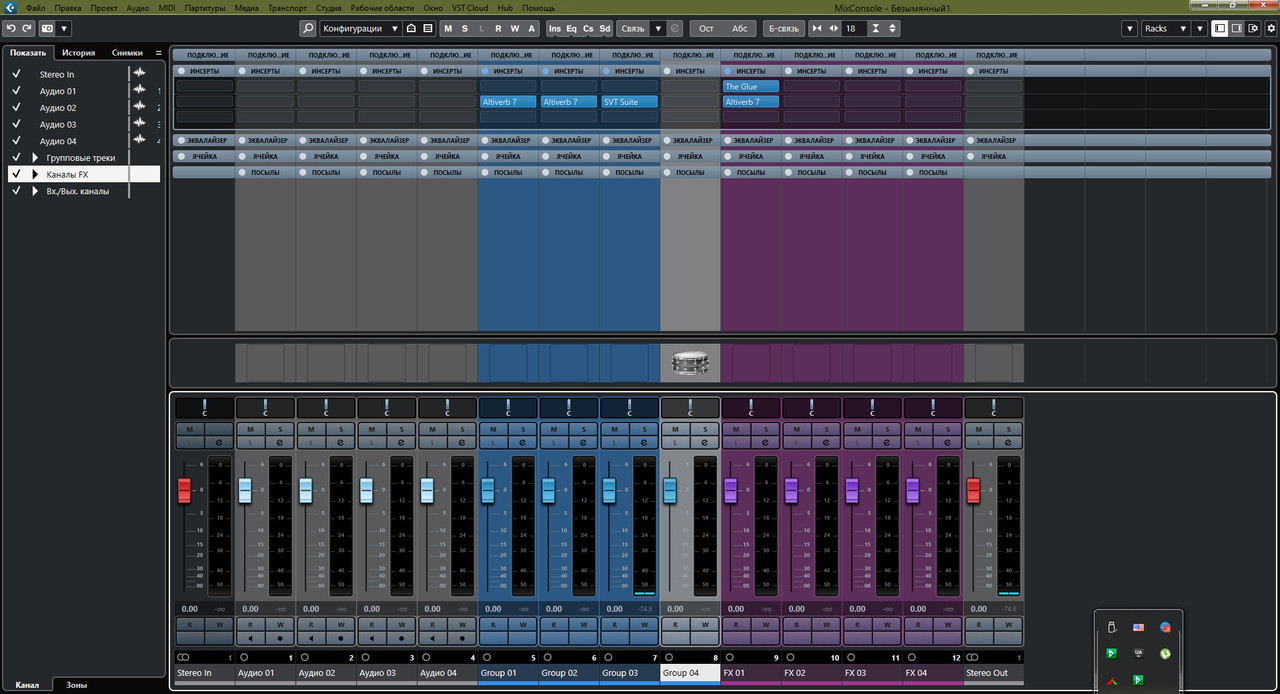Bypass all sends with Sd button
This screenshot has width=1280, height=694.
[604, 28]
